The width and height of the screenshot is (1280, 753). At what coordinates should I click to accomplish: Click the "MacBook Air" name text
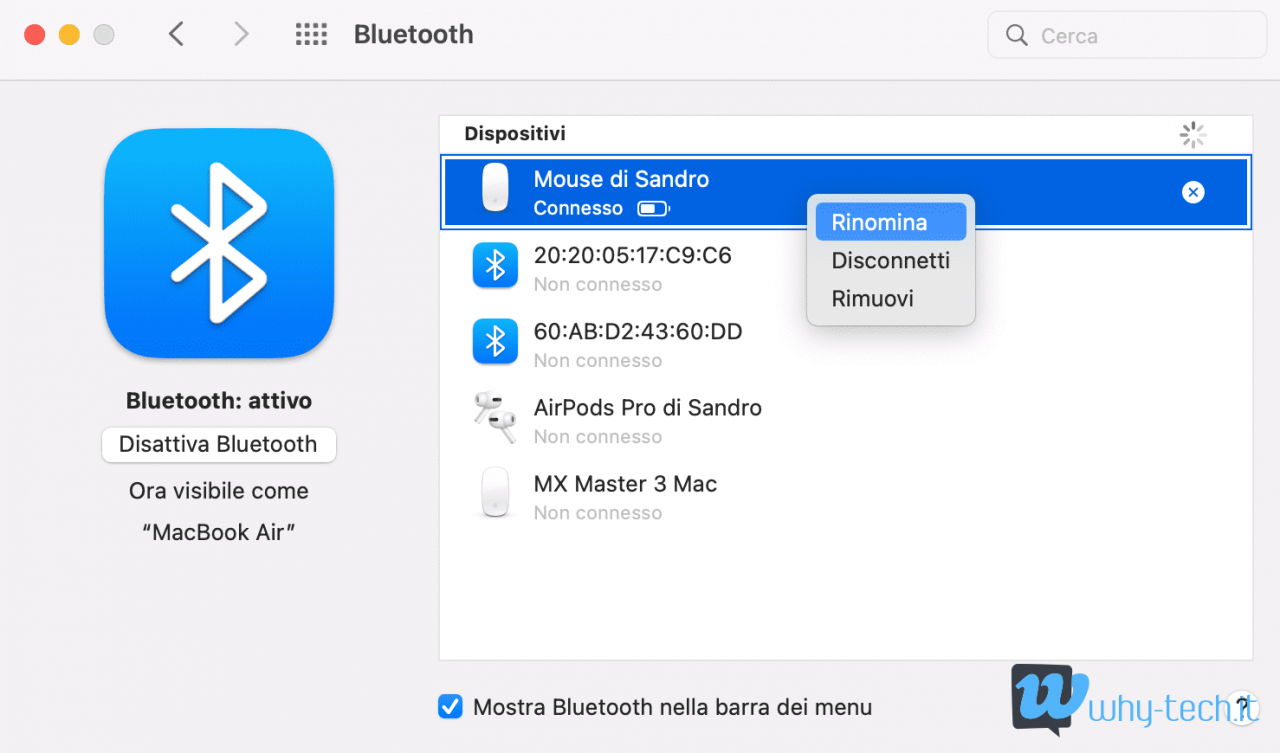[219, 532]
